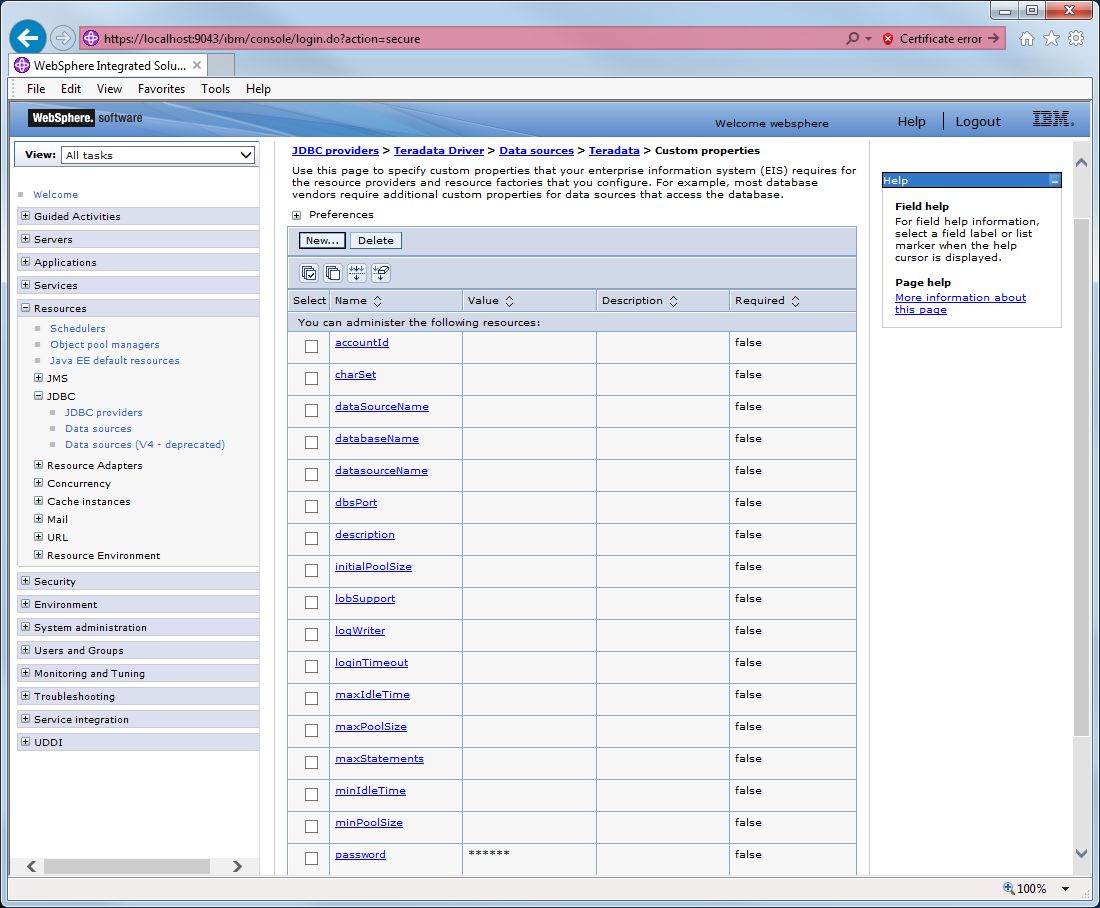Click the content pane scroll down arrow
The image size is (1100, 908).
1081,853
